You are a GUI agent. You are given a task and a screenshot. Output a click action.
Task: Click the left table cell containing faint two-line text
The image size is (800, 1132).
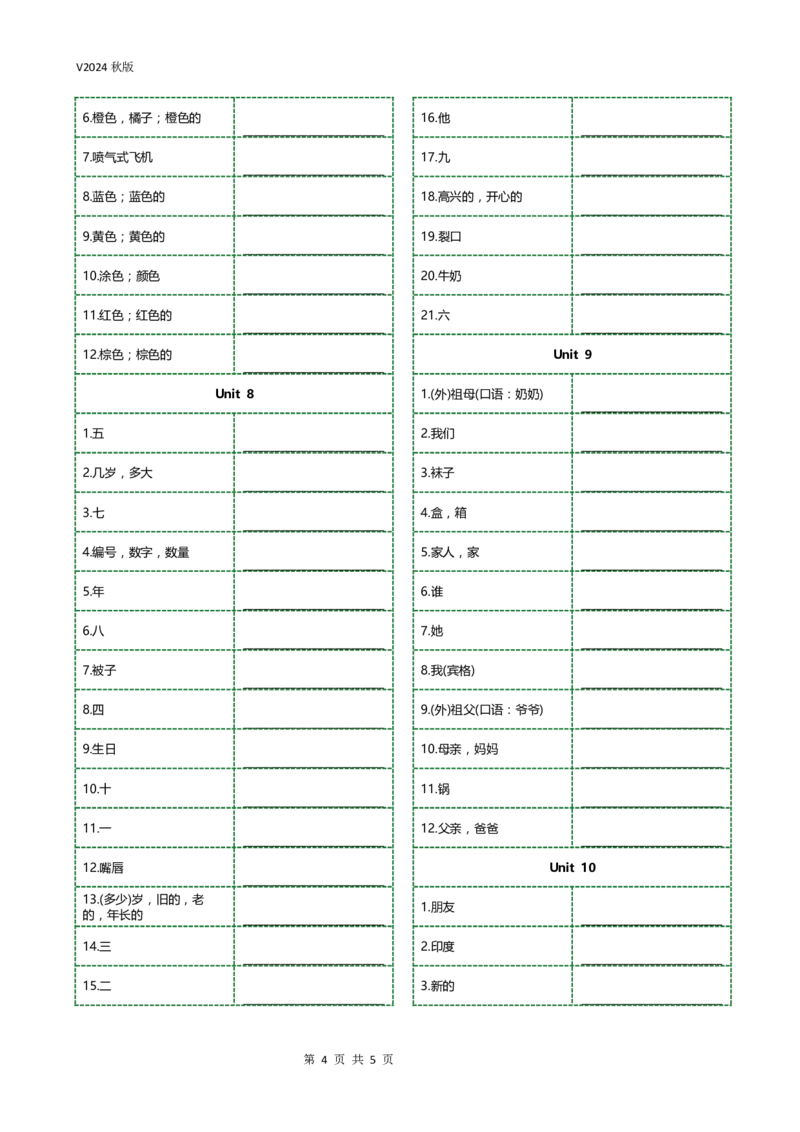click(x=155, y=906)
